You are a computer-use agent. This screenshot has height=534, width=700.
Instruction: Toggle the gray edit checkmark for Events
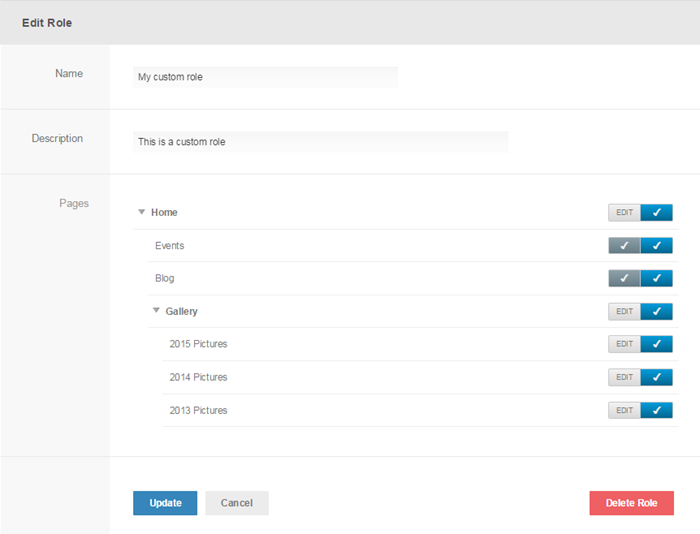tap(624, 245)
